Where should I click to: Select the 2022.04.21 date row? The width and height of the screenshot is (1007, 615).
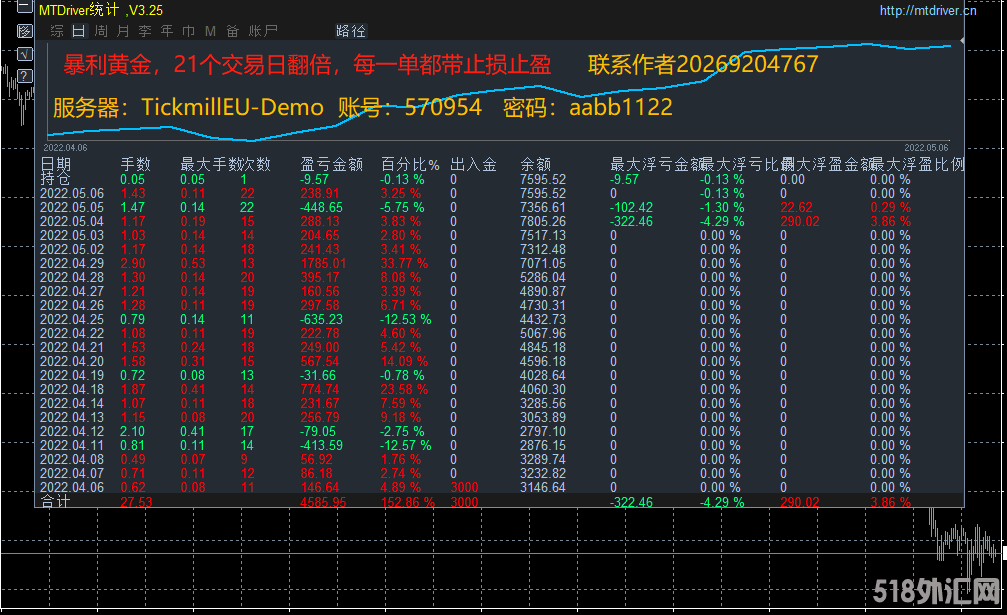pyautogui.click(x=72, y=347)
